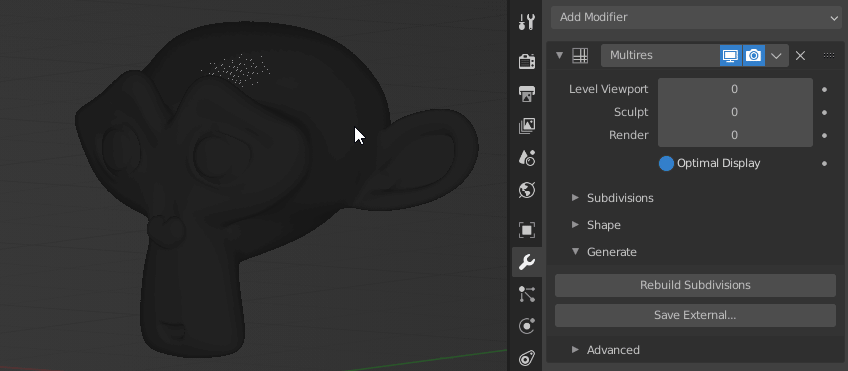Toggle the Optimal Display checkbox
Viewport: 848px width, 371px height.
[666, 163]
